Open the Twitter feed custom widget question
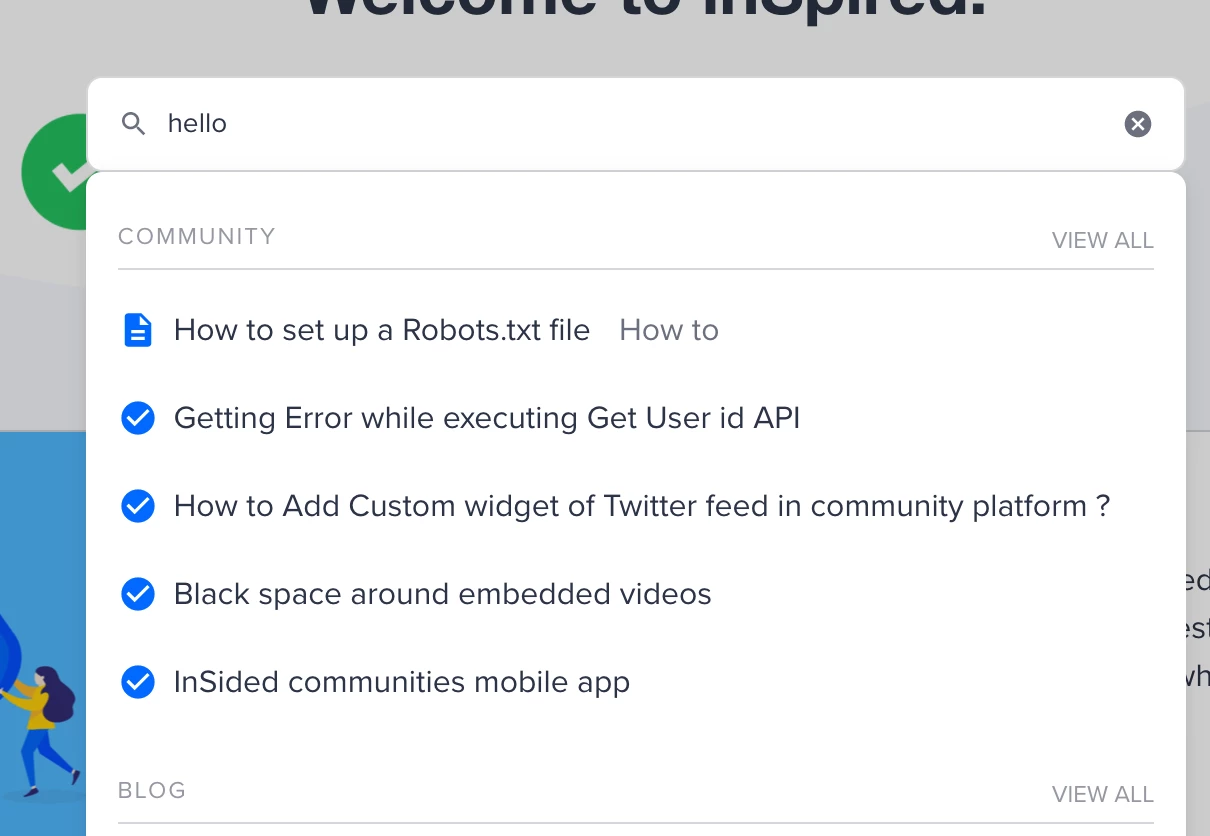This screenshot has height=836, width=1210. point(642,506)
